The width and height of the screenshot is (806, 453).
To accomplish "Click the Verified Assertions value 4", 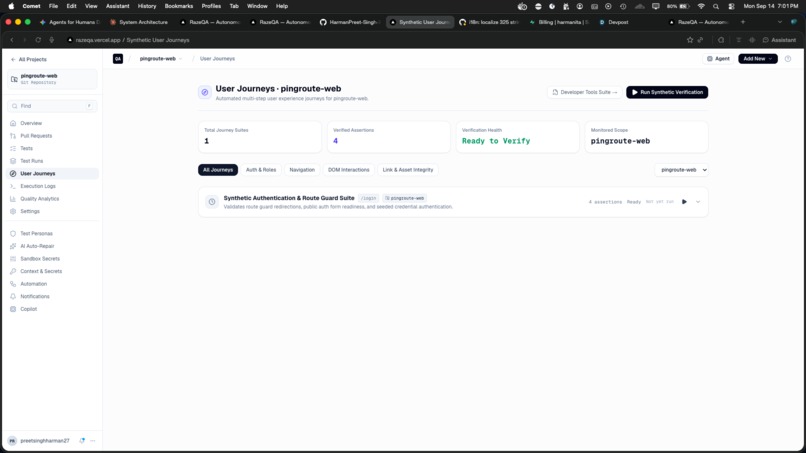I will (x=335, y=141).
